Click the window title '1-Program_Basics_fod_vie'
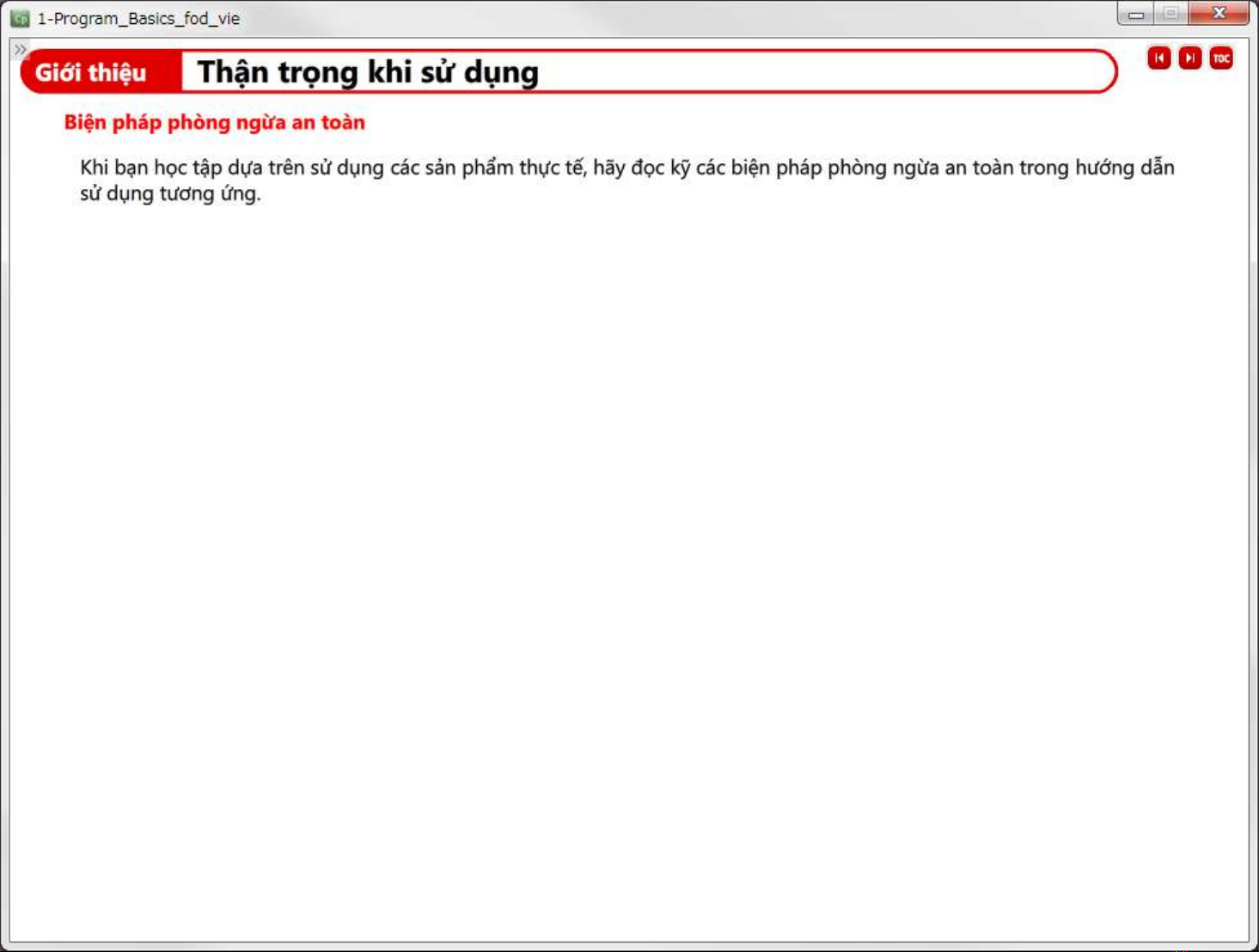Image resolution: width=1259 pixels, height=952 pixels. point(138,18)
